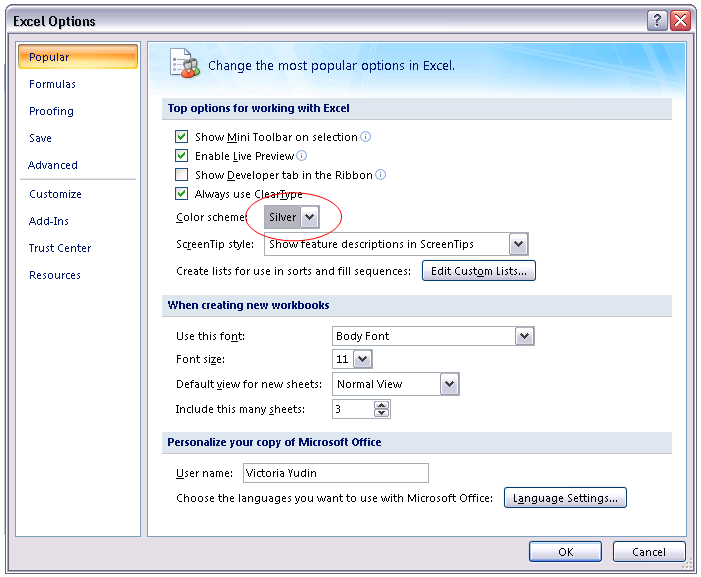
Task: Open the Use this font dropdown
Action: [x=524, y=336]
